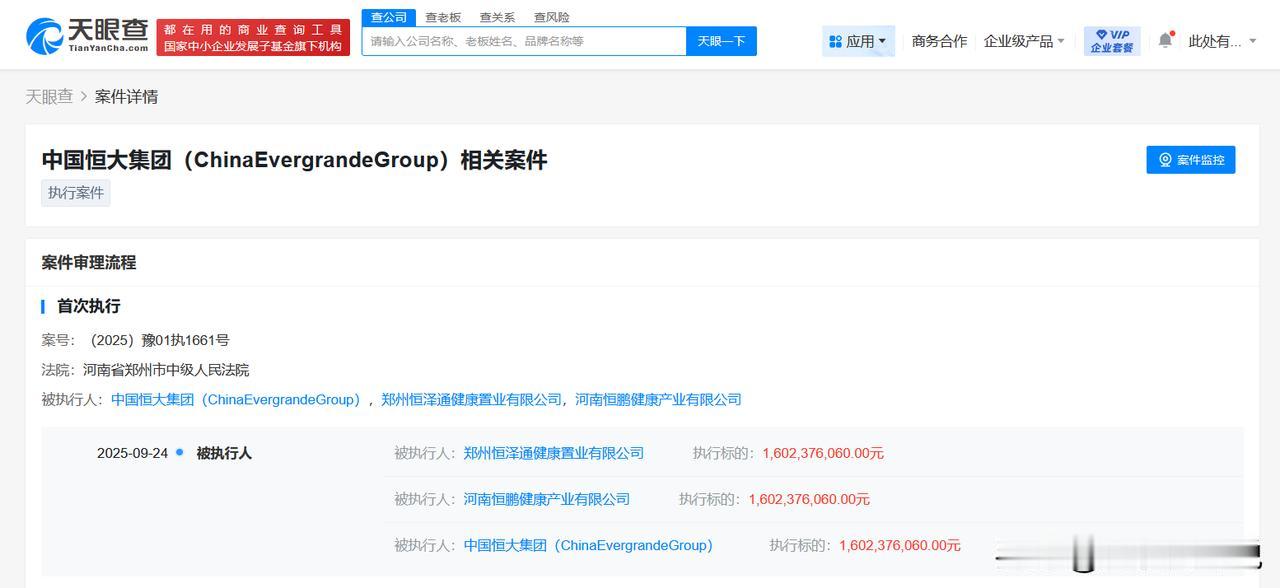The width and height of the screenshot is (1280, 588).
Task: Expand the 企业级产品 dropdown
Action: (x=1024, y=41)
